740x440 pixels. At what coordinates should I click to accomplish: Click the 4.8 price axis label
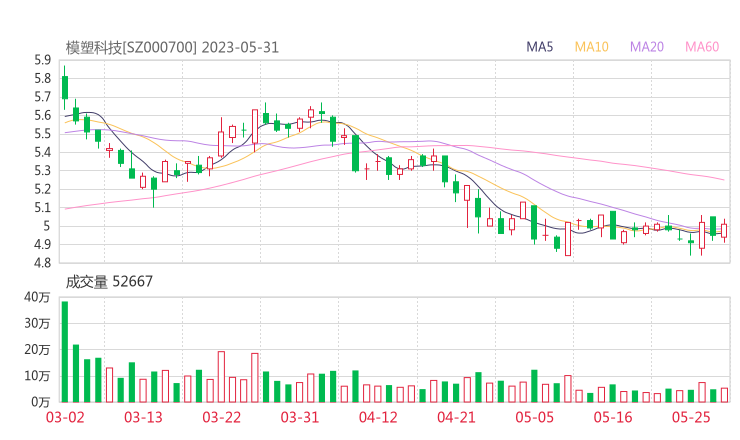tap(42, 262)
